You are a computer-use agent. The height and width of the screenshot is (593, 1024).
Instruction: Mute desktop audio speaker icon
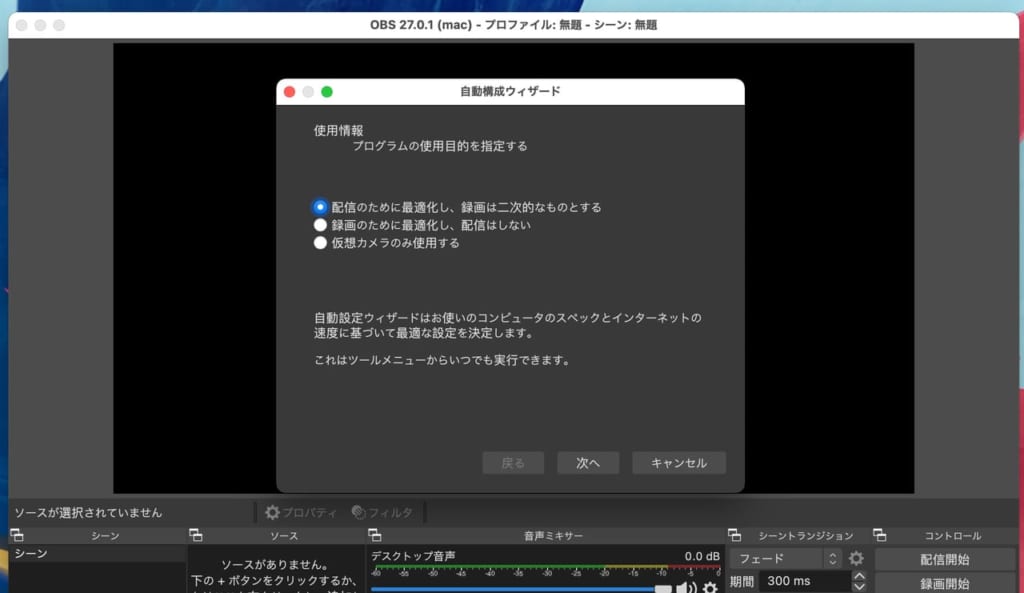coord(686,588)
